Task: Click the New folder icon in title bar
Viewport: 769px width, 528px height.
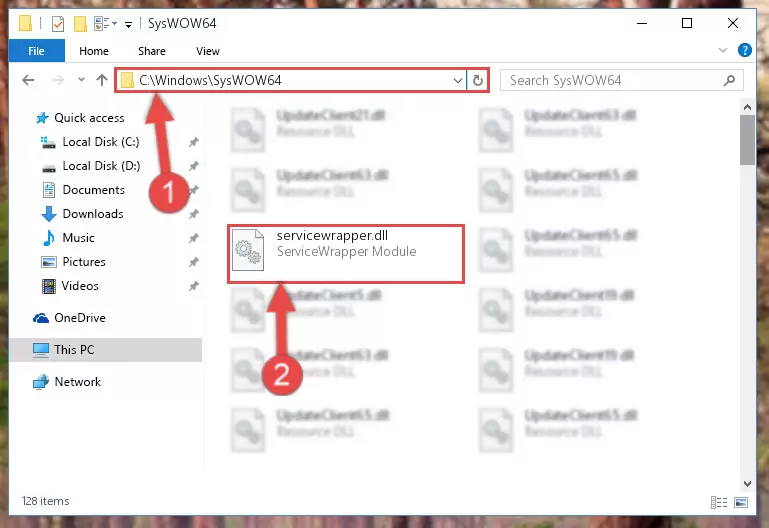Action: 80,23
